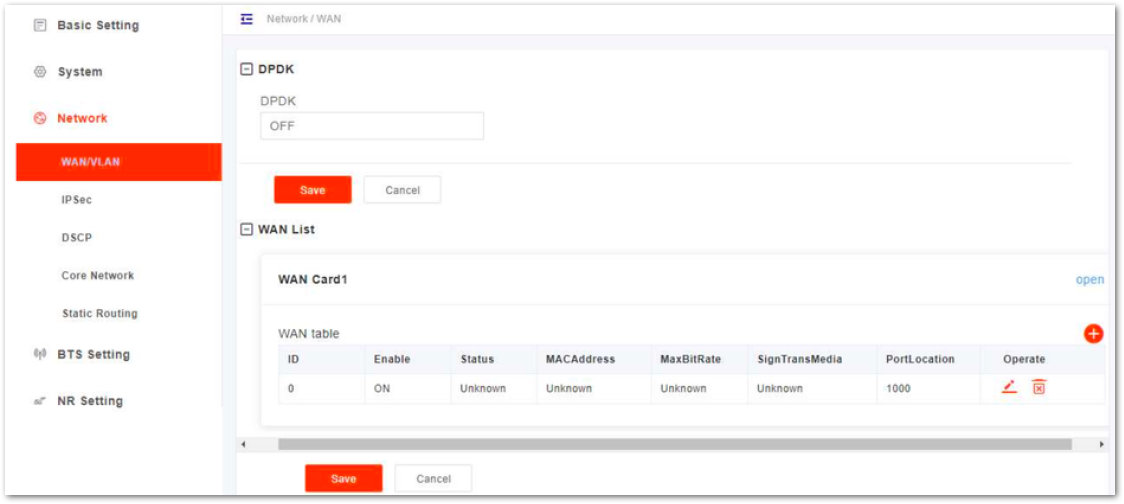Go to DSCP page

(77, 237)
